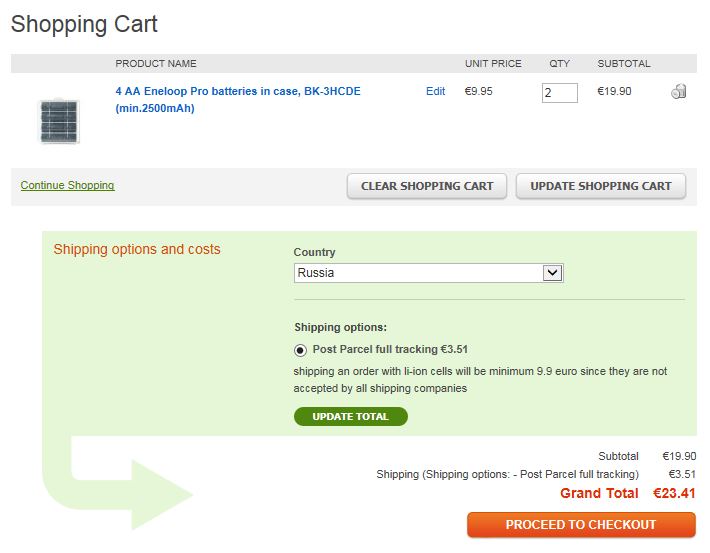Image resolution: width=710 pixels, height=553 pixels.
Task: Open the Eneloop Pro batteries product thumbnail
Action: pyautogui.click(x=58, y=120)
